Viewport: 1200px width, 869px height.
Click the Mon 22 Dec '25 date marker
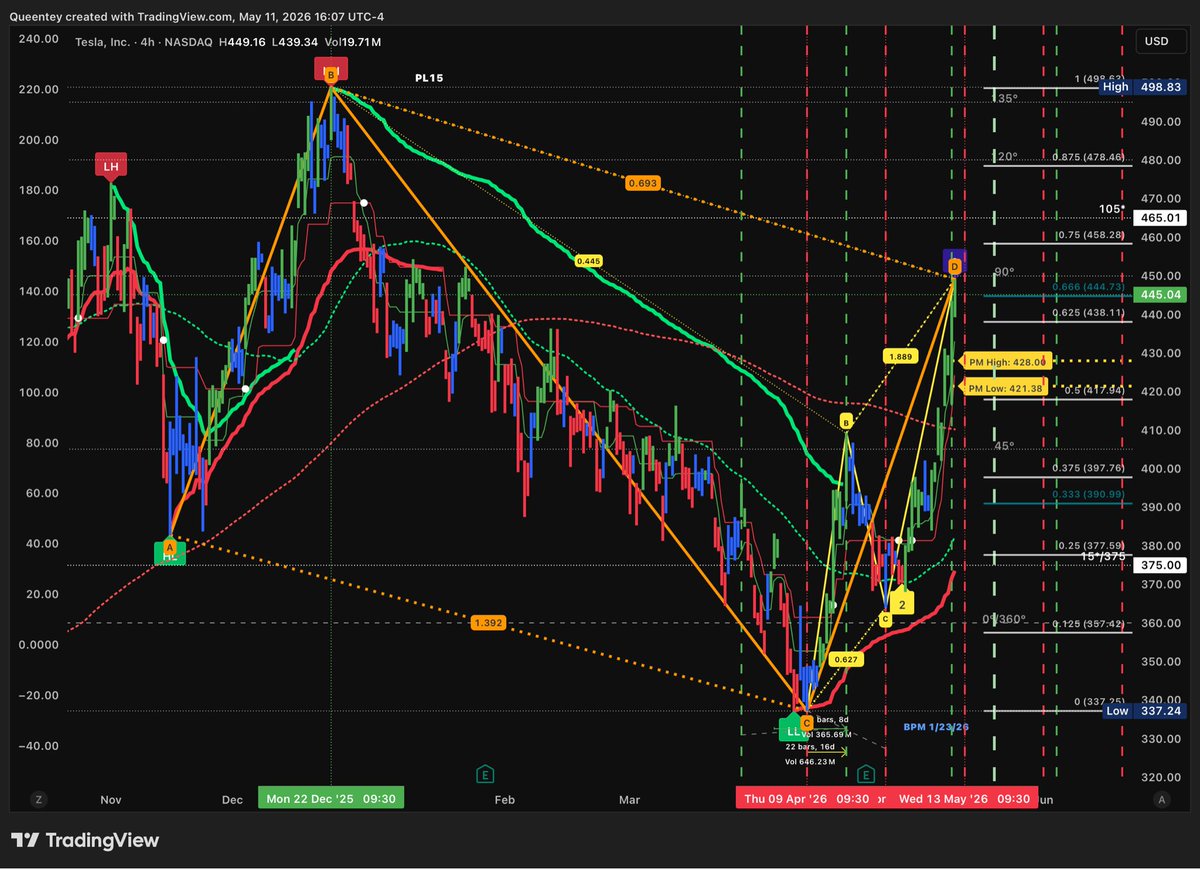[331, 799]
